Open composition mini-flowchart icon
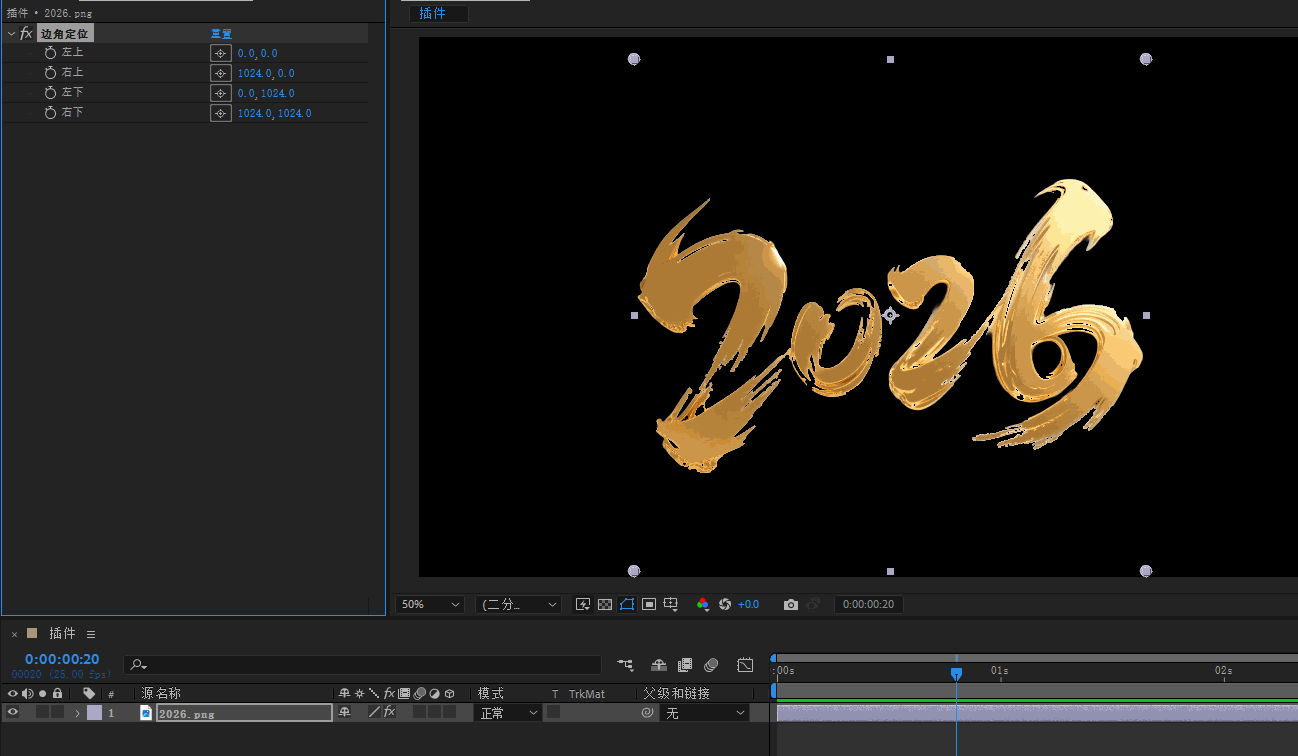Screen dimensions: 1298x756 pyautogui.click(x=625, y=664)
